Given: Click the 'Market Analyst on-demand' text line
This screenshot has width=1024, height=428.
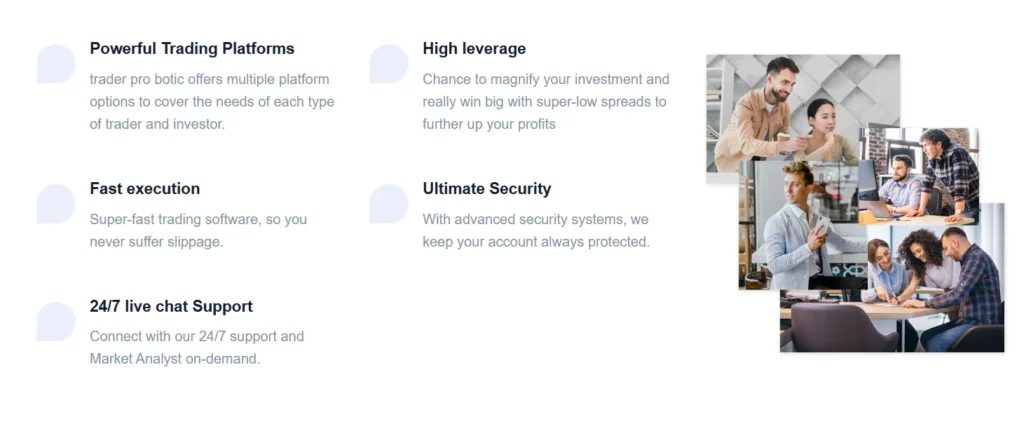Looking at the screenshot, I should point(175,359).
